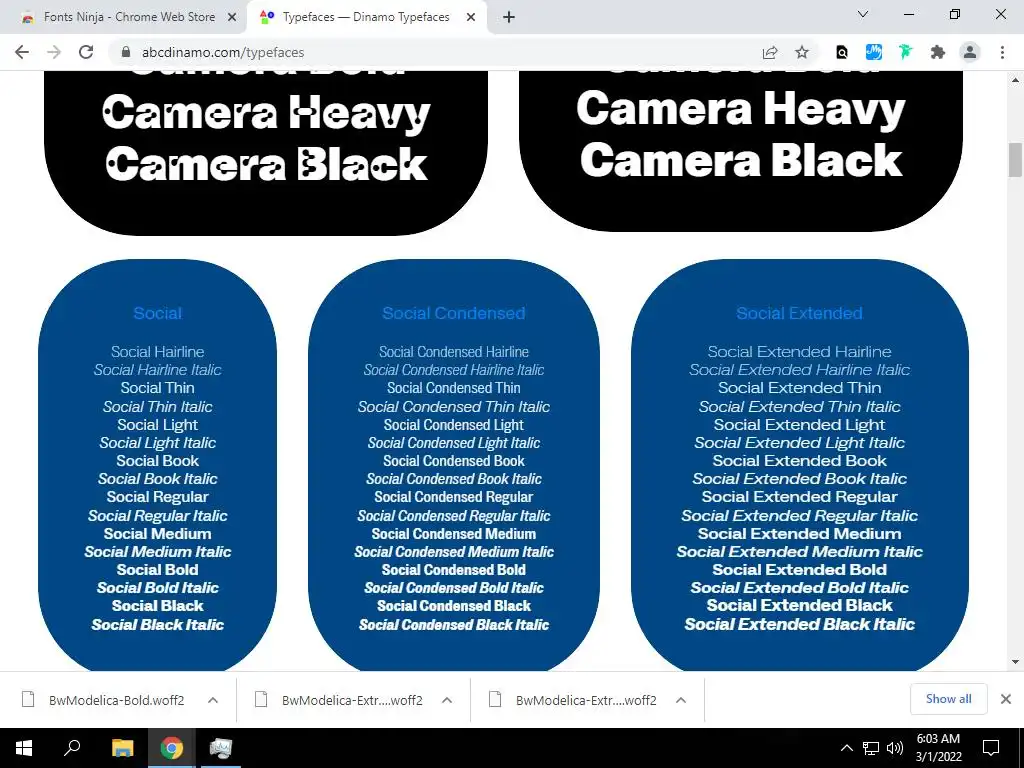
Task: Click 'Social Thin Italic' style
Action: click(157, 406)
